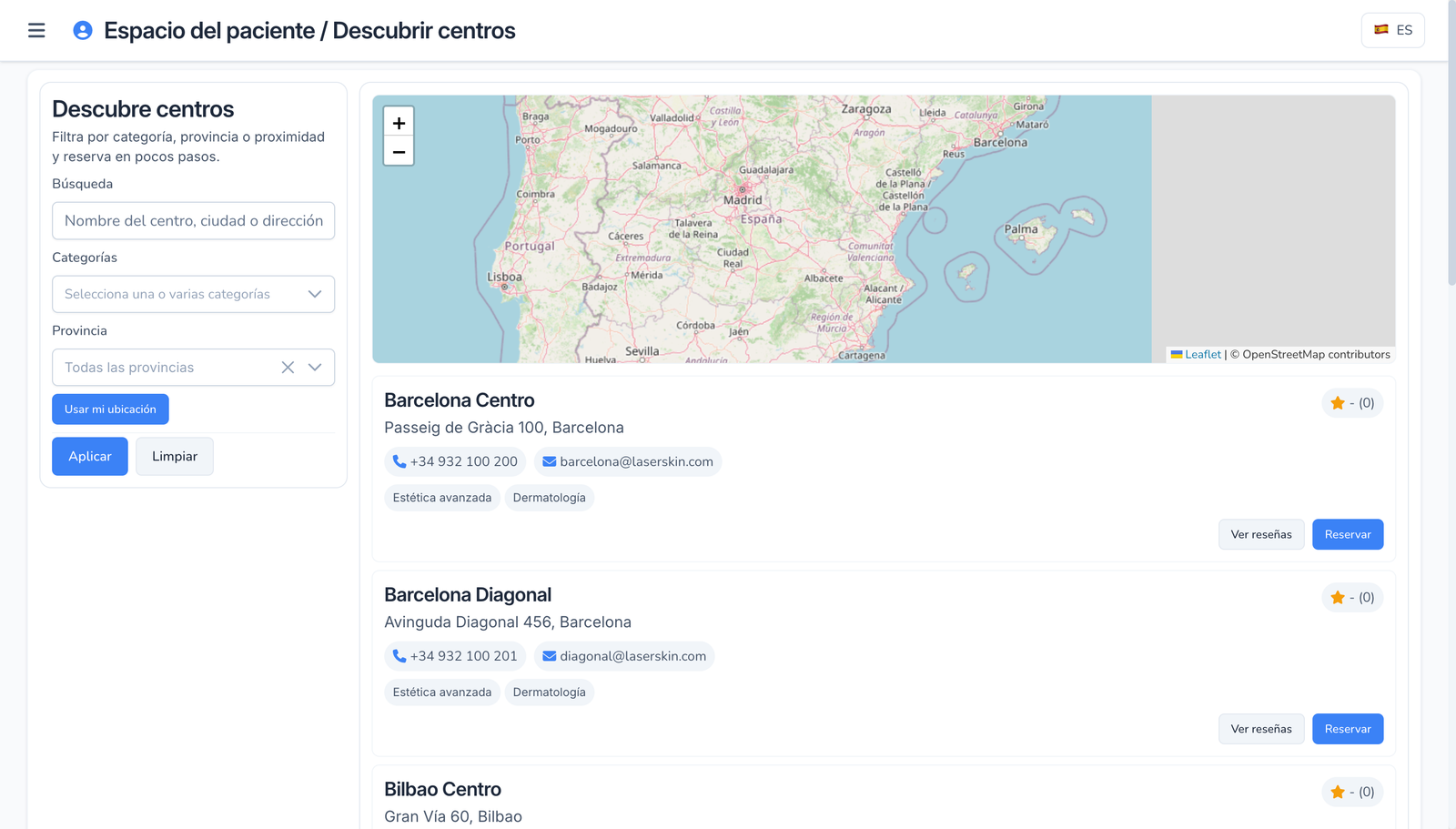The width and height of the screenshot is (1456, 829).
Task: Click the user profile avatar icon
Action: point(83,31)
